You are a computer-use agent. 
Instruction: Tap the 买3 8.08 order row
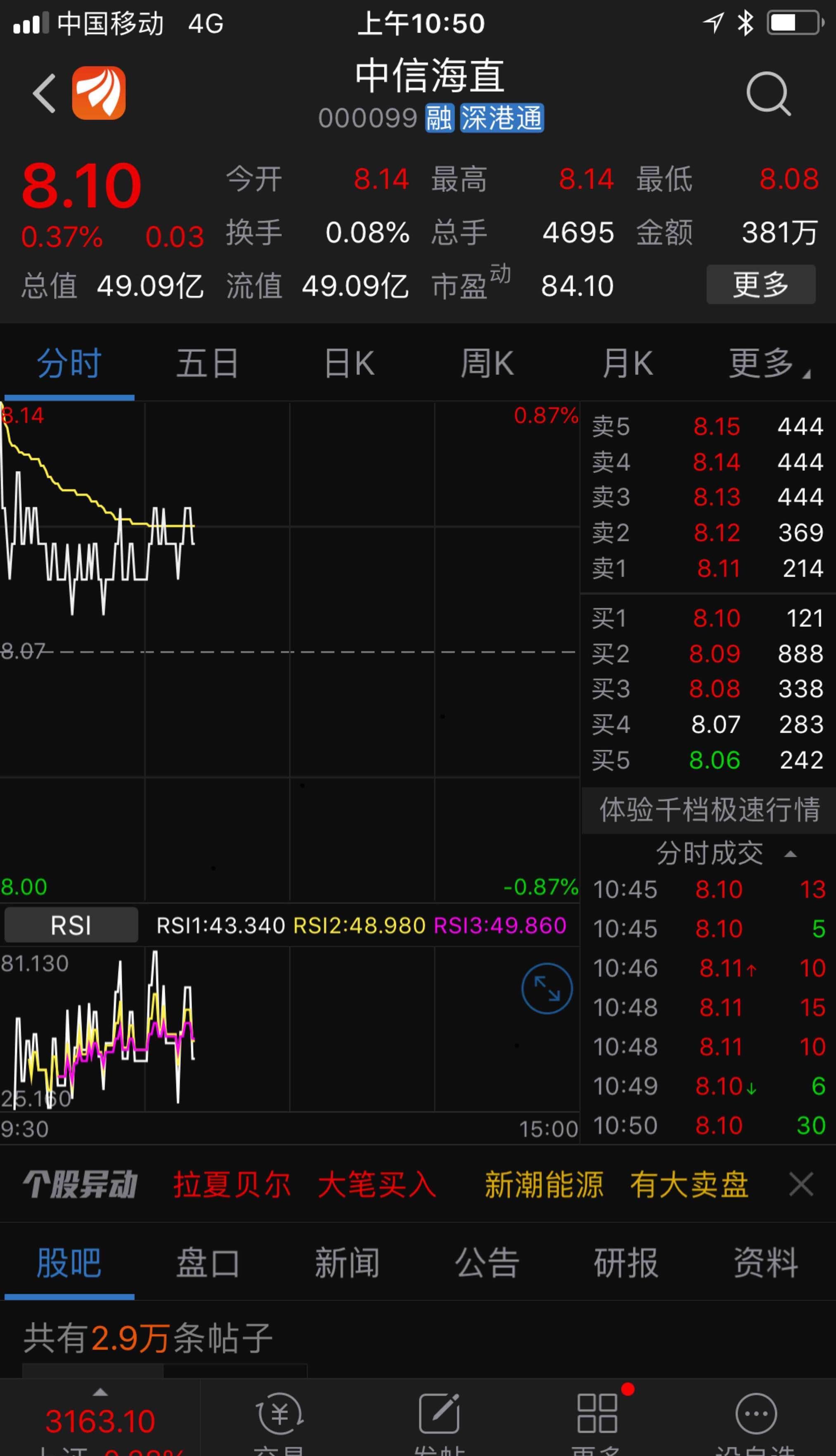tap(707, 688)
